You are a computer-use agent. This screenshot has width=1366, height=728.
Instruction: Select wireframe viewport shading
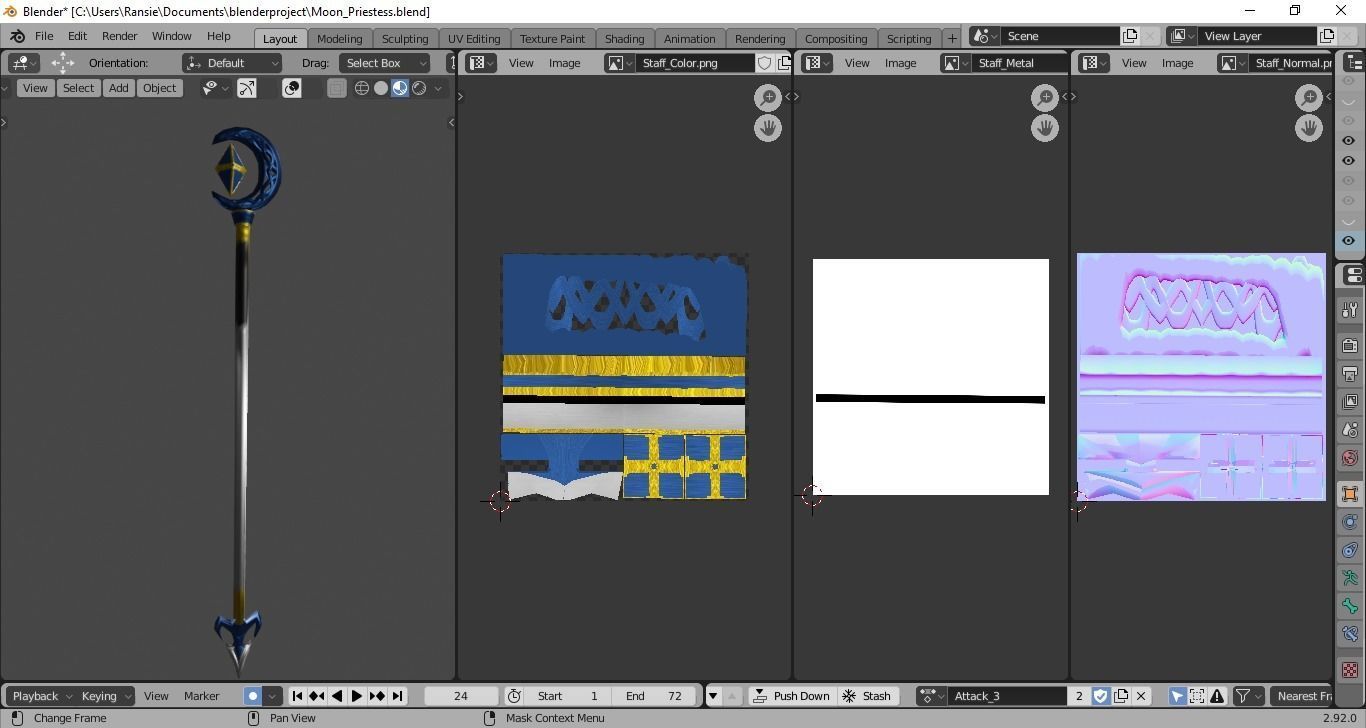coord(362,88)
